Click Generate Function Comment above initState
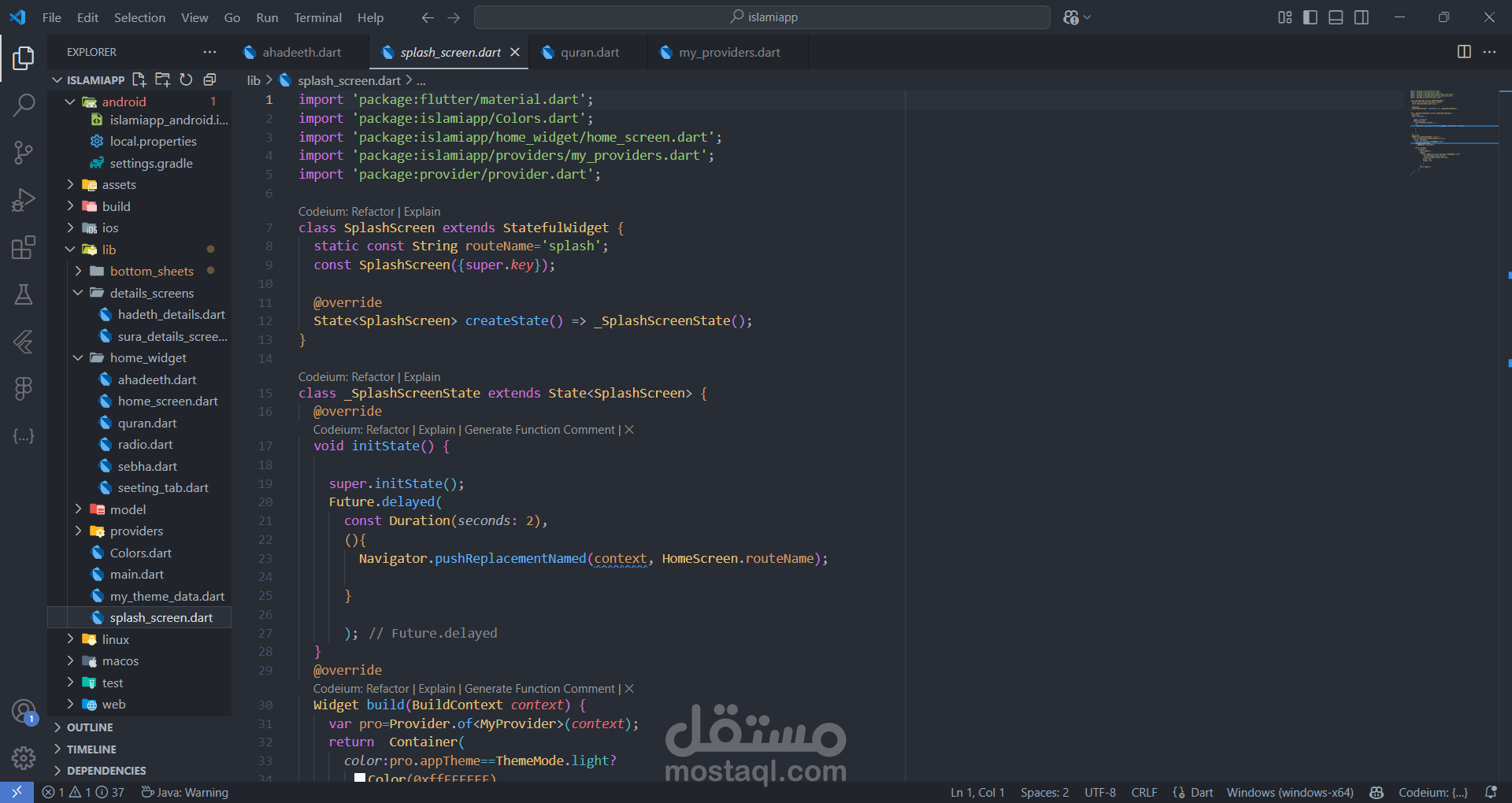 [539, 430]
